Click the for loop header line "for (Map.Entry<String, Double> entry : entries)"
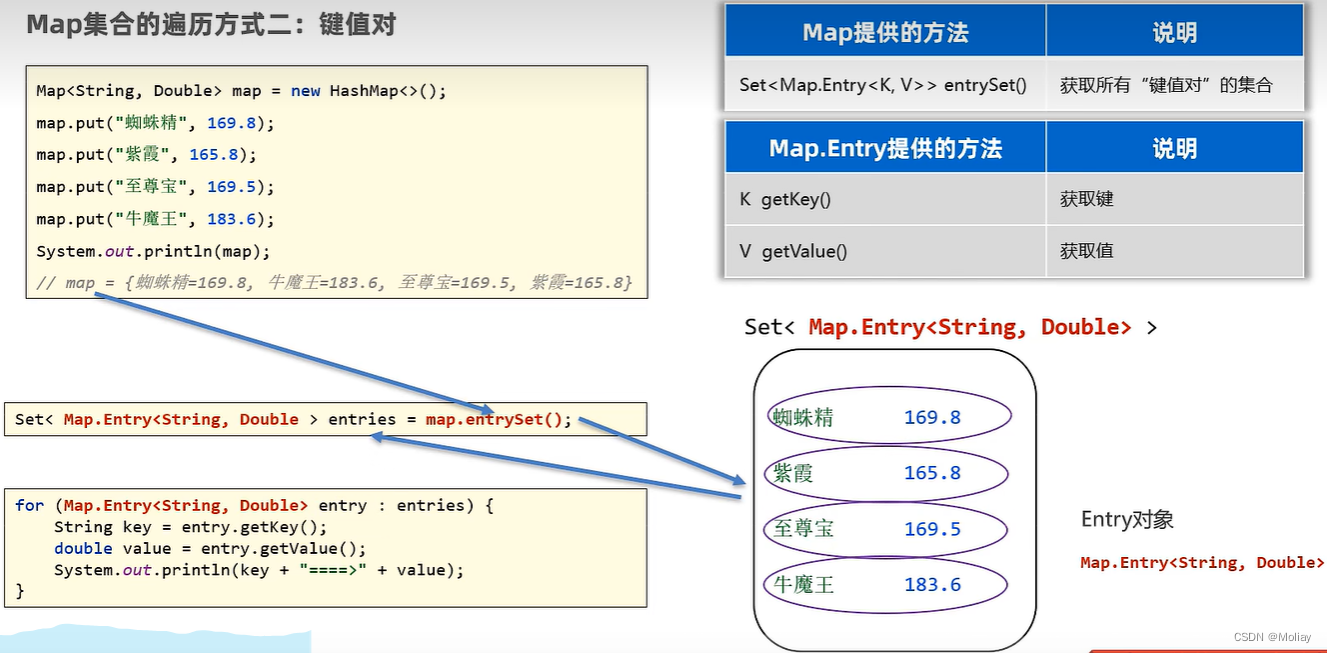This screenshot has width=1327, height=653. (255, 505)
